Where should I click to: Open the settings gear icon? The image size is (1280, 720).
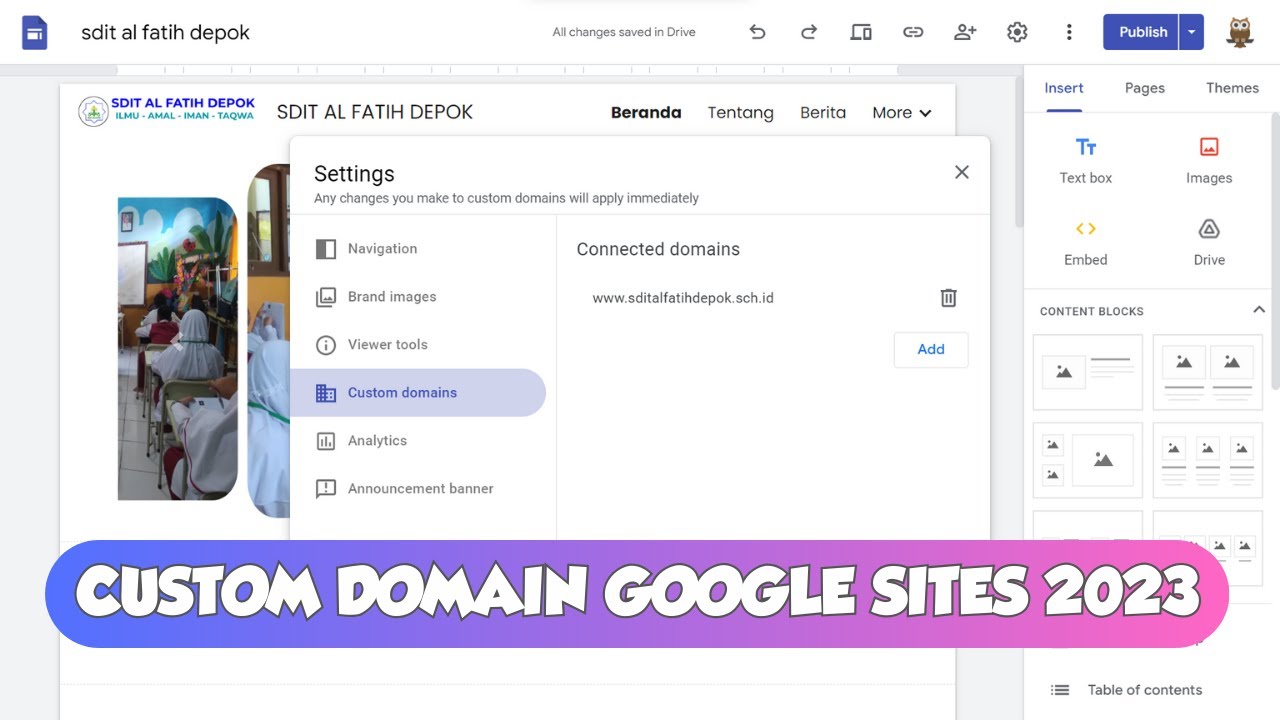(x=1017, y=32)
